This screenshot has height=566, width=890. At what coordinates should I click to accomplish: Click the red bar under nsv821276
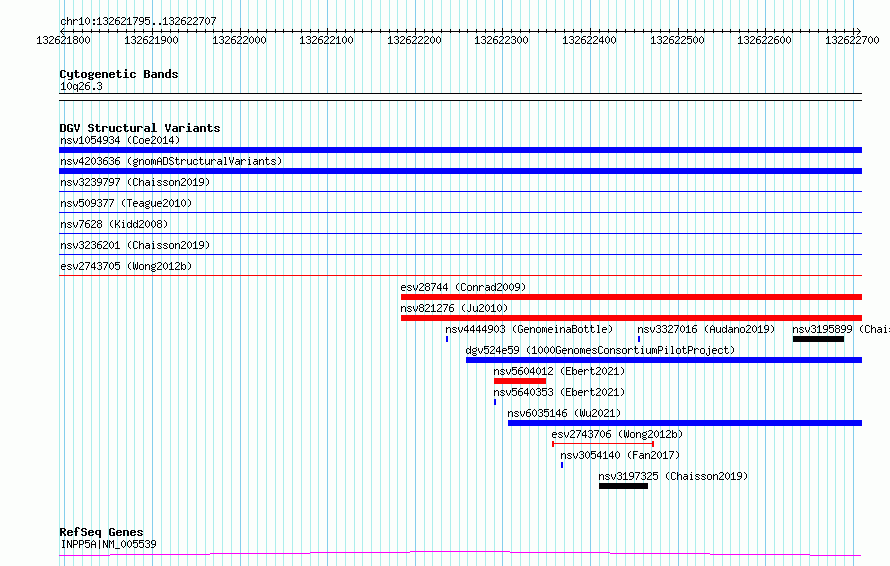click(631, 318)
